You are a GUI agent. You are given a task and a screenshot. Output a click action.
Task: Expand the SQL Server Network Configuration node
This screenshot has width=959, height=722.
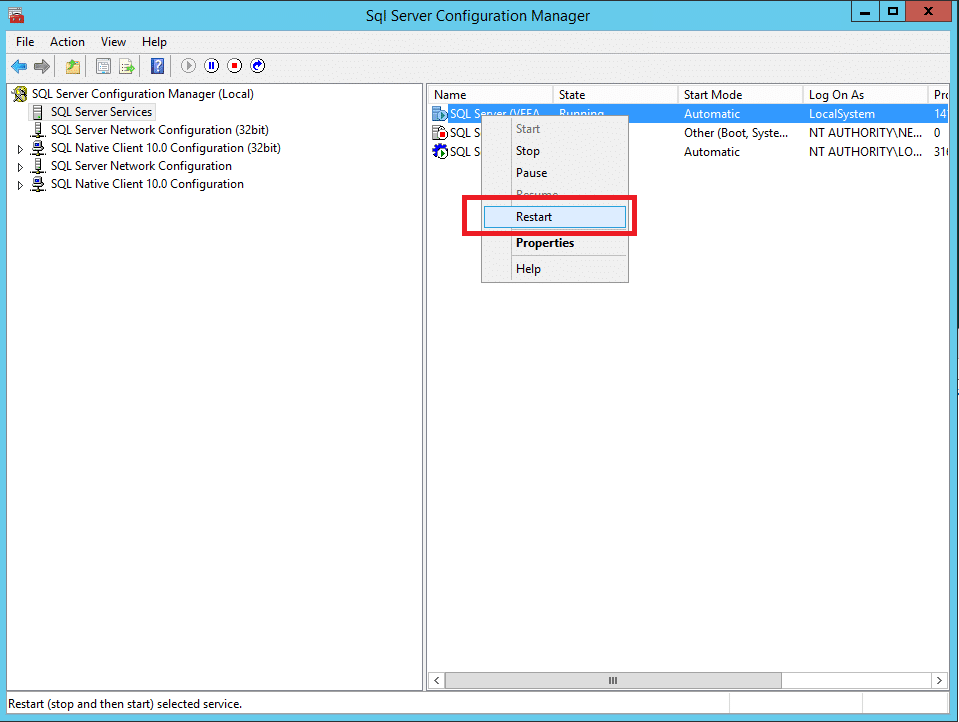20,166
